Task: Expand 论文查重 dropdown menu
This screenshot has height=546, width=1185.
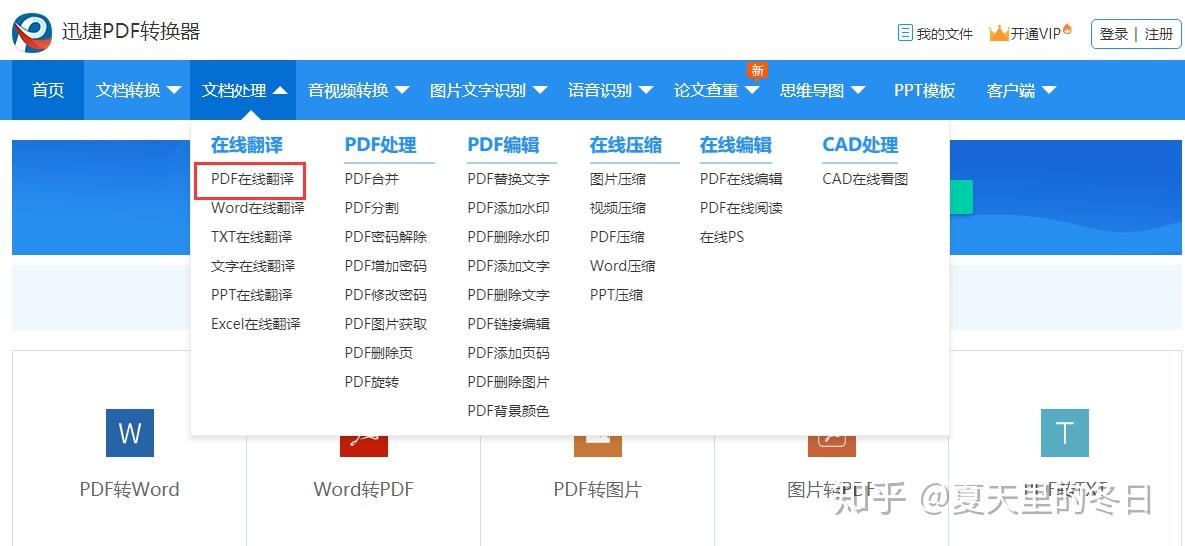Action: pos(716,90)
